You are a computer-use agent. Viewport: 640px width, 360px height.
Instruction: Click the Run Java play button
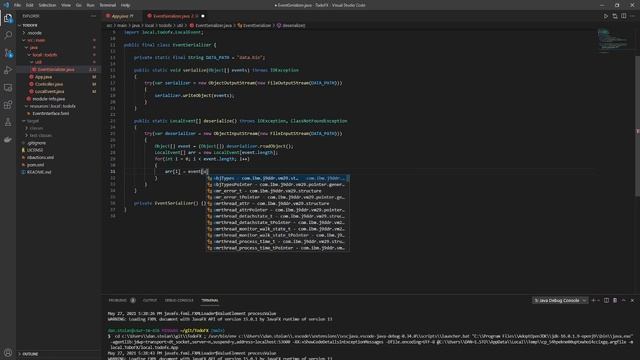606,16
